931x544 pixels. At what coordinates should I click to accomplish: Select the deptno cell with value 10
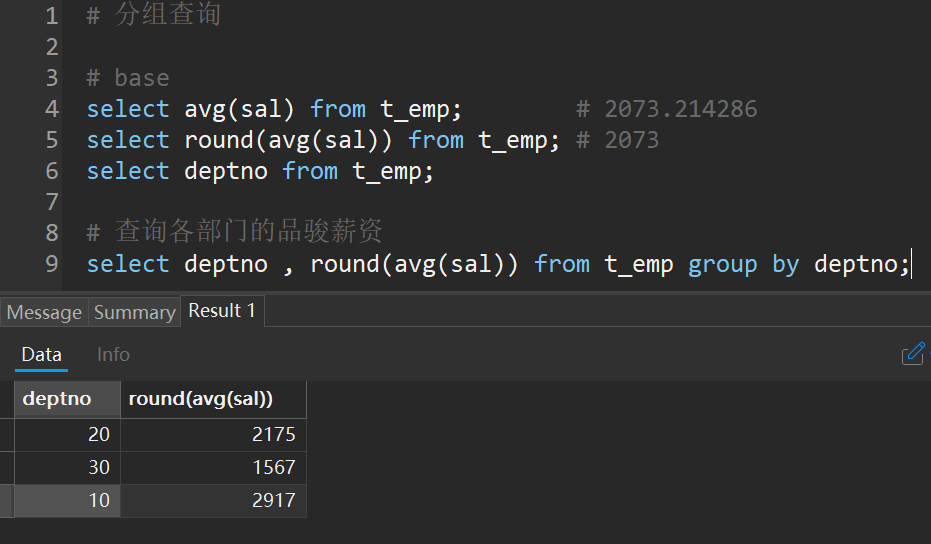click(x=67, y=500)
